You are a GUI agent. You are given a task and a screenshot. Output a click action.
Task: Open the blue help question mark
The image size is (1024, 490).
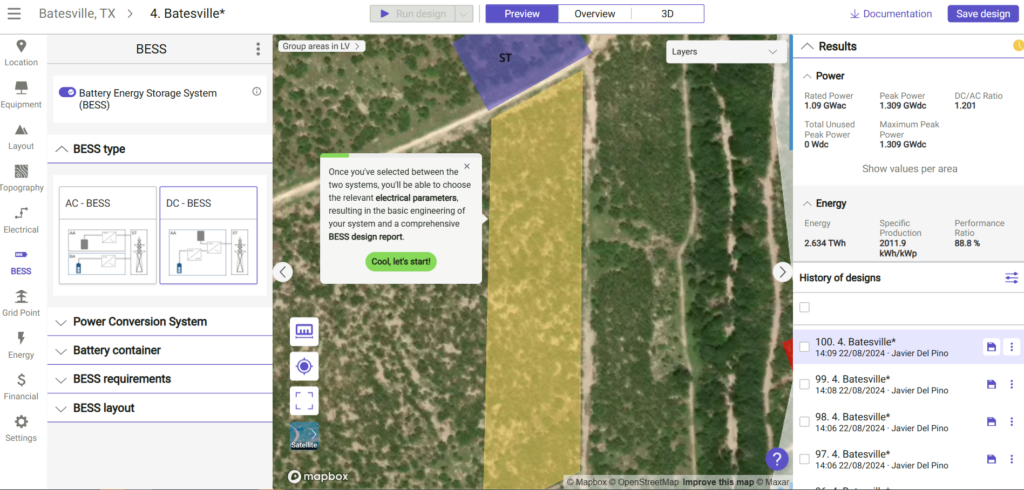(777, 459)
